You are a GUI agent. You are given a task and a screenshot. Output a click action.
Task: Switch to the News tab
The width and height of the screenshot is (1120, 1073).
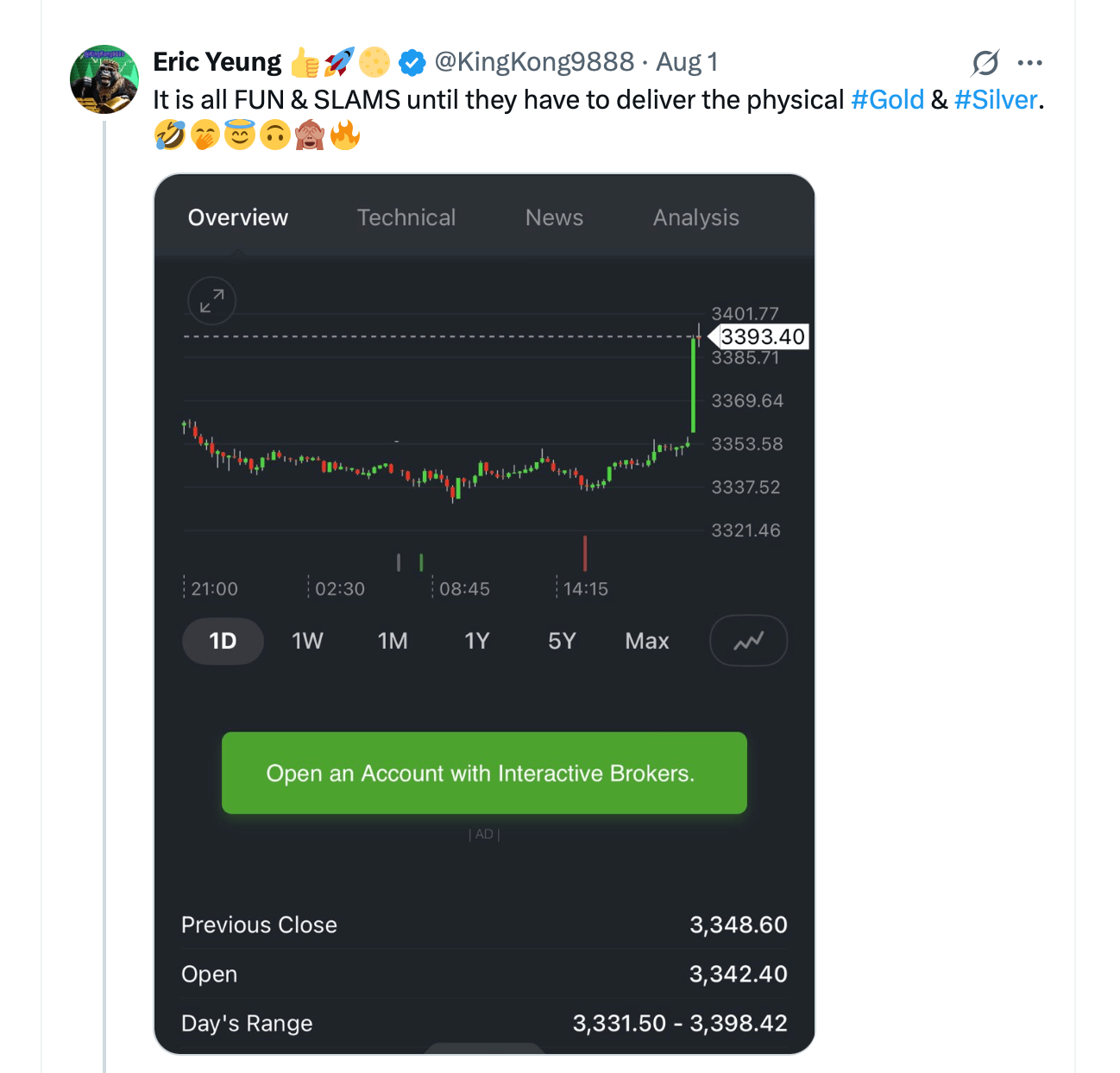(x=554, y=217)
